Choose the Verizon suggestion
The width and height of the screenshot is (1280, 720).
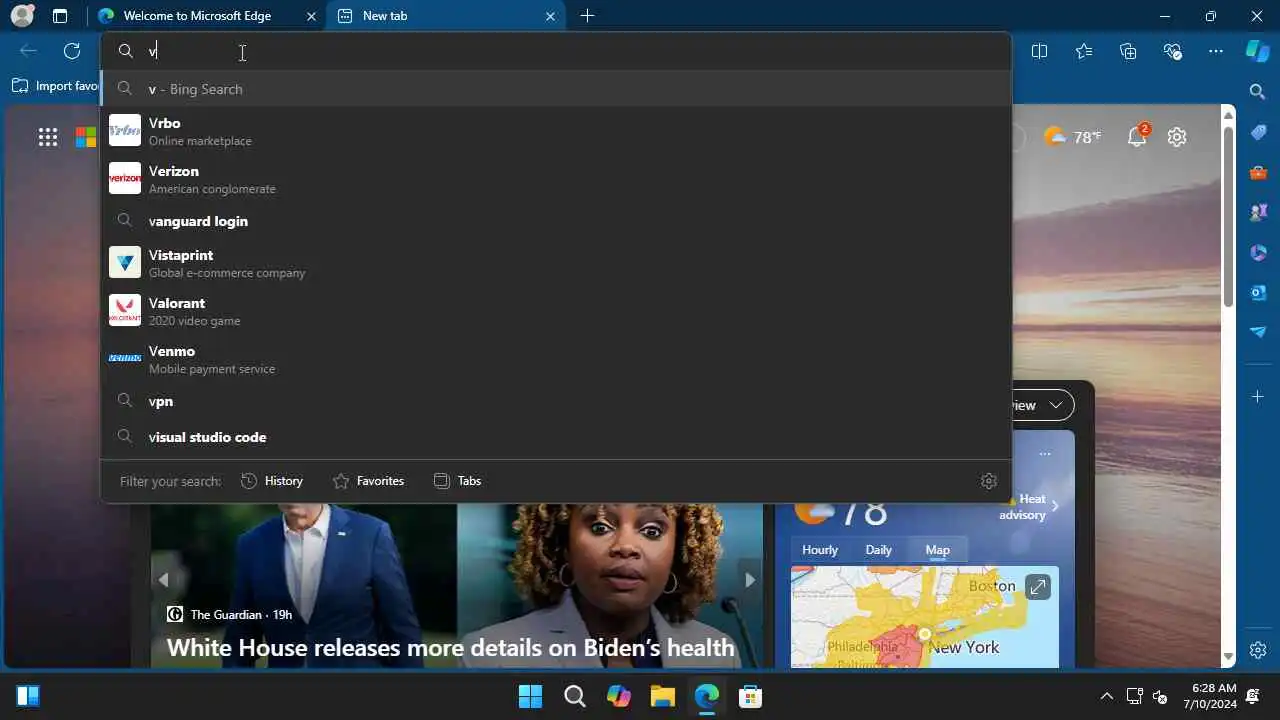[556, 179]
